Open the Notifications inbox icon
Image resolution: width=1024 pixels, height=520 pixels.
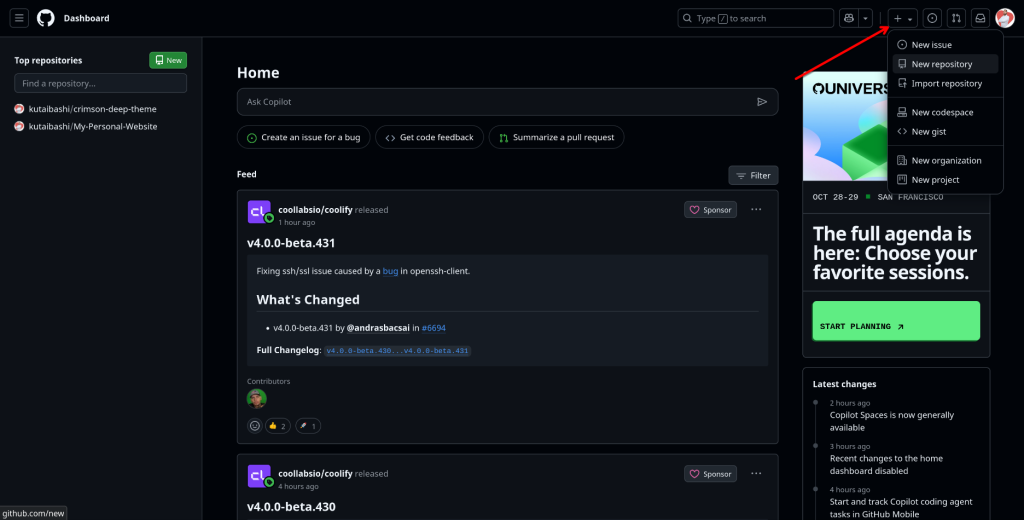980,18
